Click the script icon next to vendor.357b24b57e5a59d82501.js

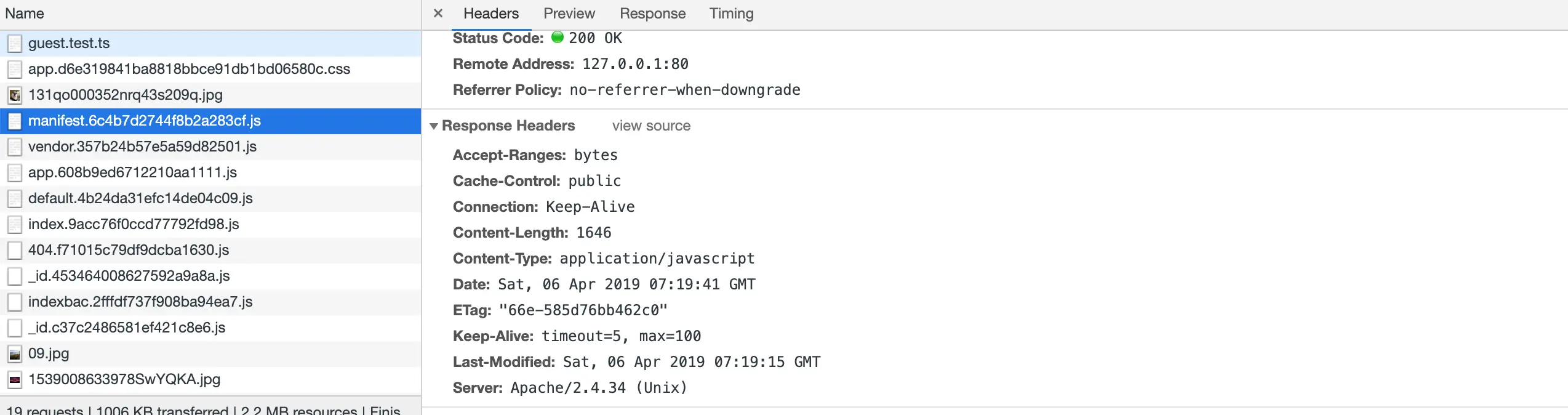(x=15, y=147)
